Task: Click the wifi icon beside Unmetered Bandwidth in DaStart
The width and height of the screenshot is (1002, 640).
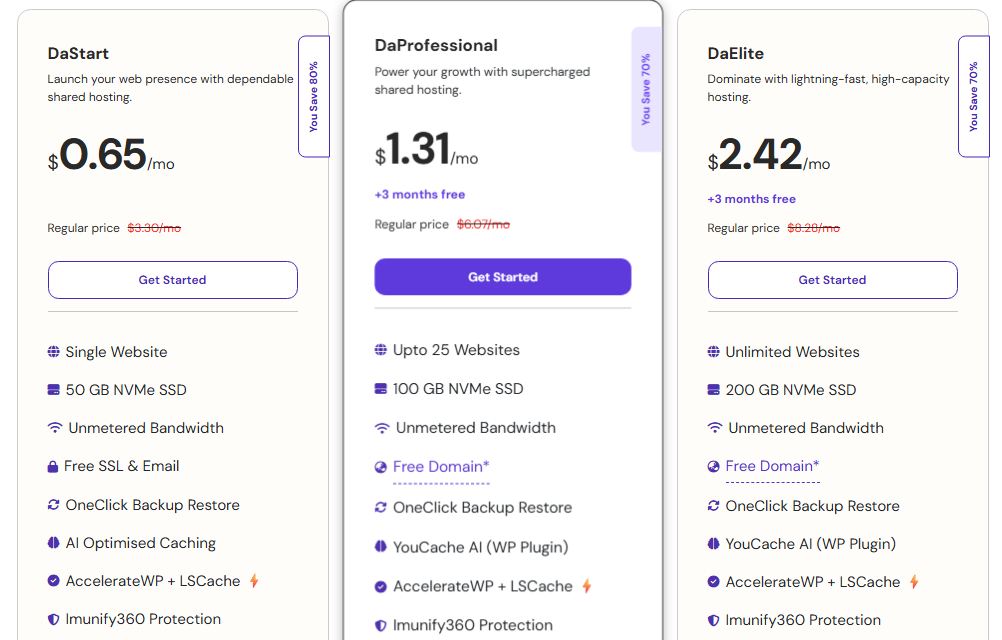Action: click(53, 428)
